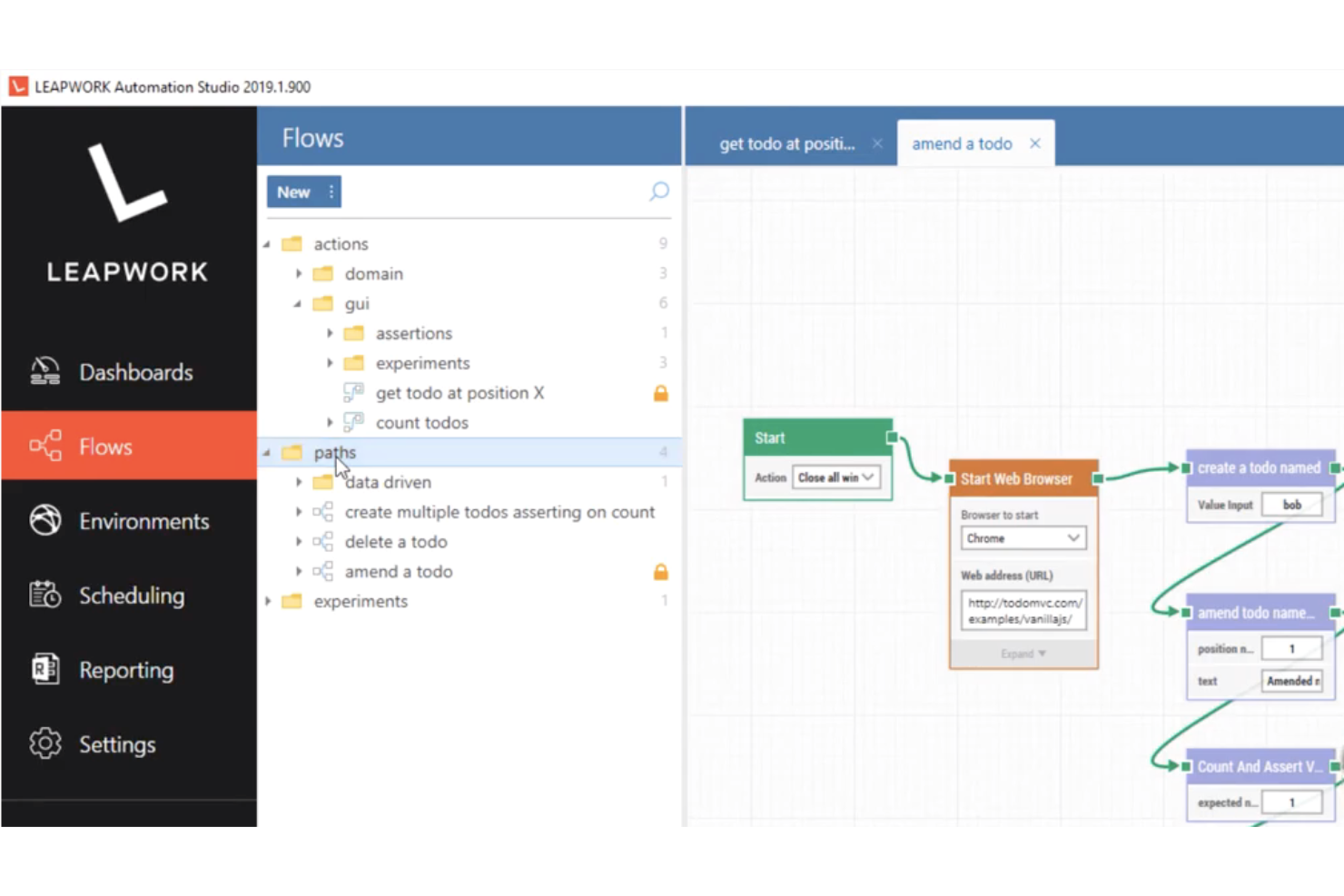
Task: Click the folder icon of the experiments row under gui
Action: tap(353, 363)
